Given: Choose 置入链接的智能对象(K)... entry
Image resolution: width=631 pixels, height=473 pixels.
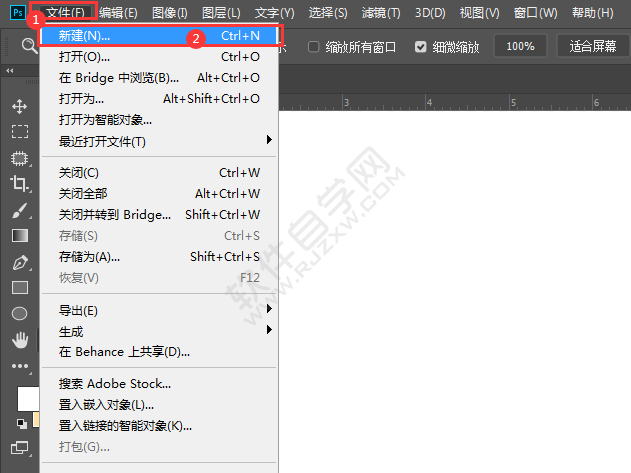Looking at the screenshot, I should tap(159, 425).
